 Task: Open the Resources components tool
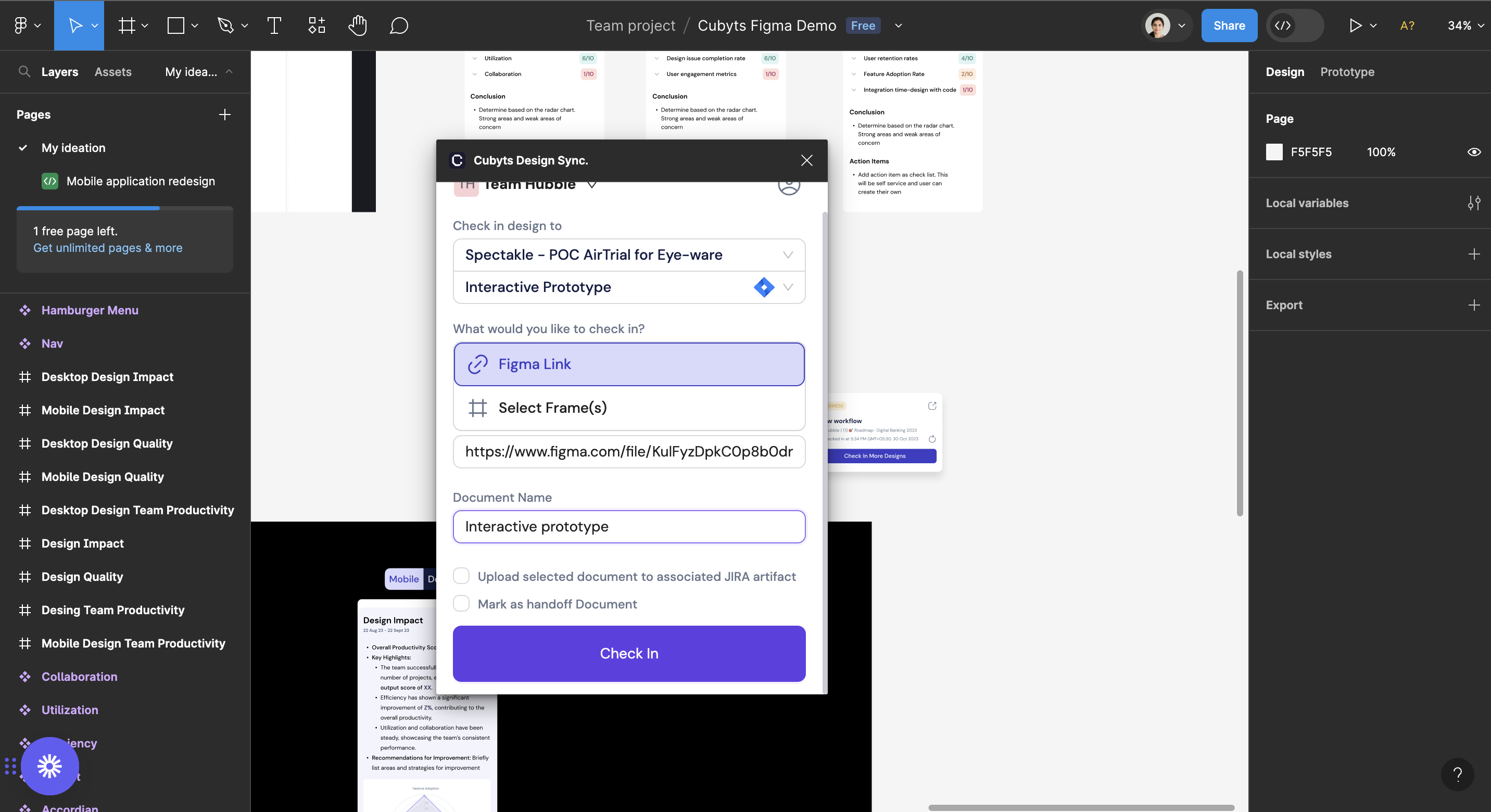pos(316,26)
